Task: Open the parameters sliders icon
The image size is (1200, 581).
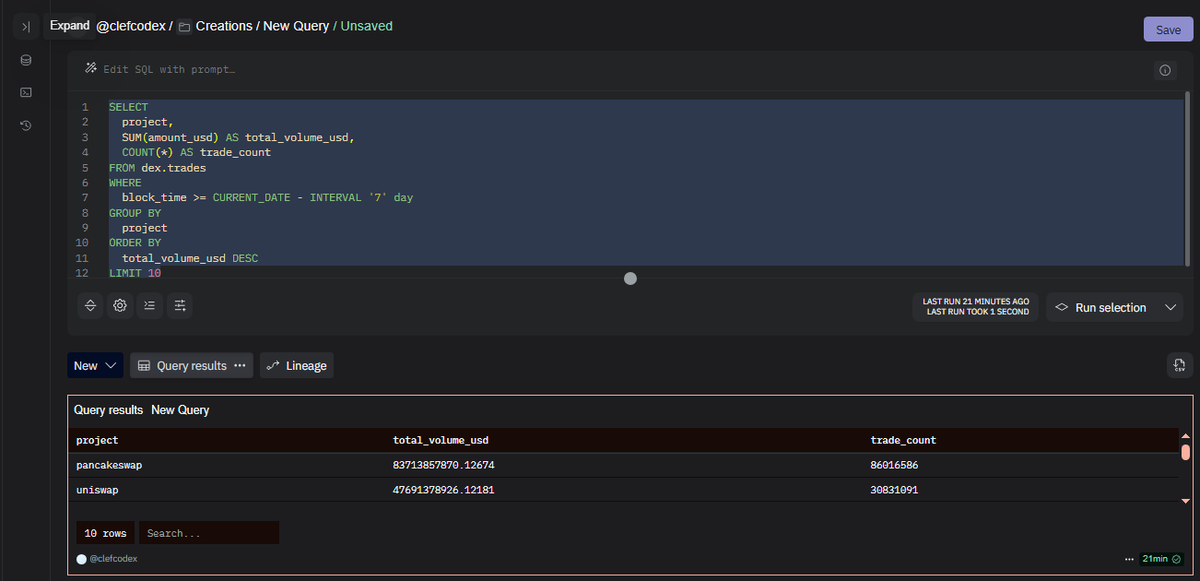Action: [180, 305]
